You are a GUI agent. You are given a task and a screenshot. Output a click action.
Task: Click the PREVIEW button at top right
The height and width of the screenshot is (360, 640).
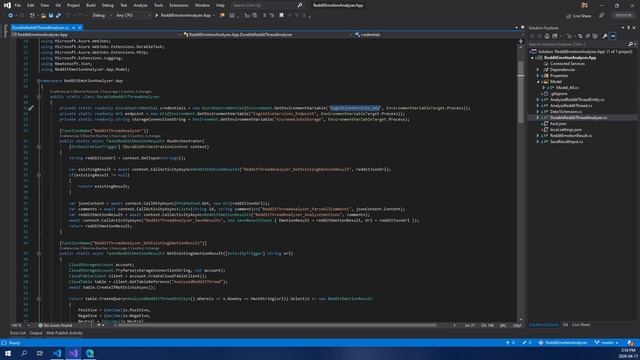623,16
